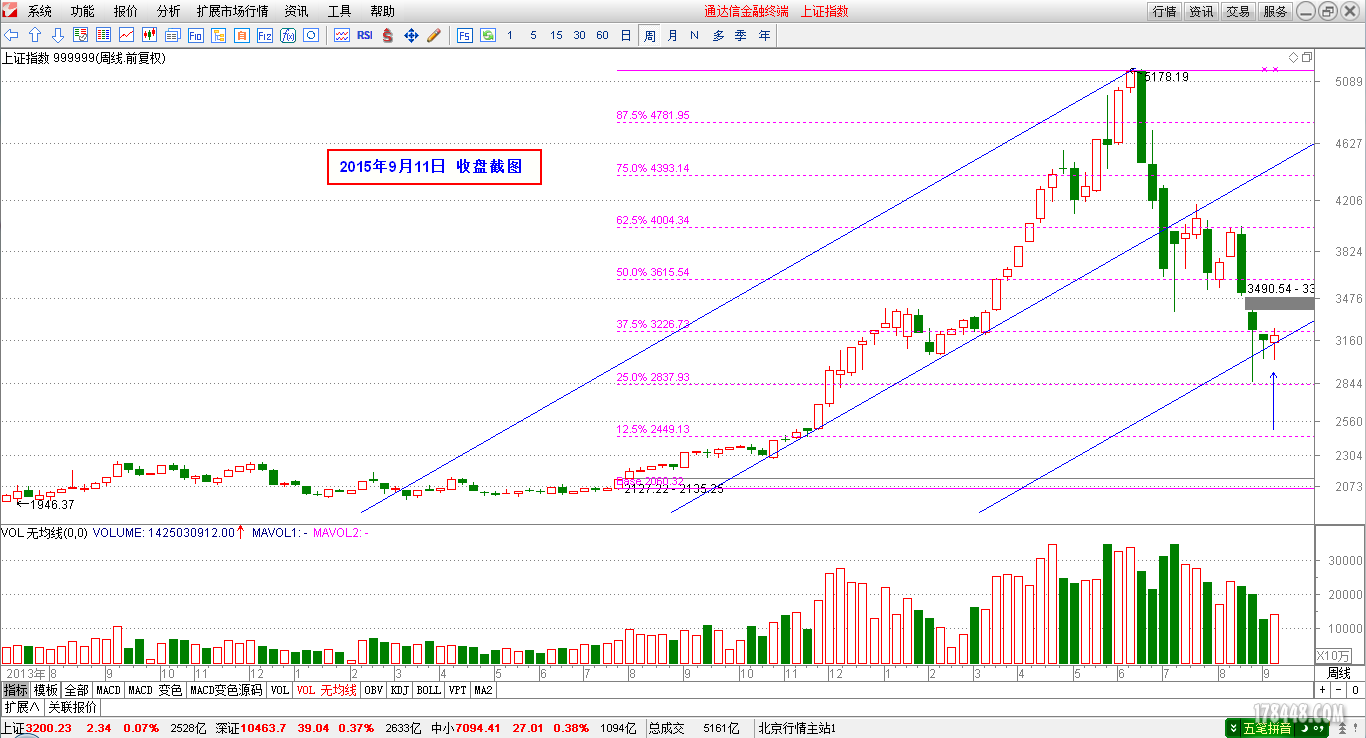Open the 分析 menu

[169, 12]
